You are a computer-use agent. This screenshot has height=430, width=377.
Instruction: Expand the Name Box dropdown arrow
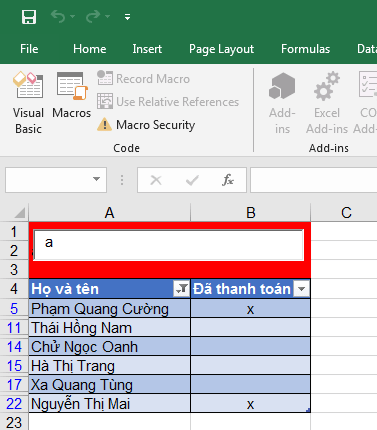point(96,180)
